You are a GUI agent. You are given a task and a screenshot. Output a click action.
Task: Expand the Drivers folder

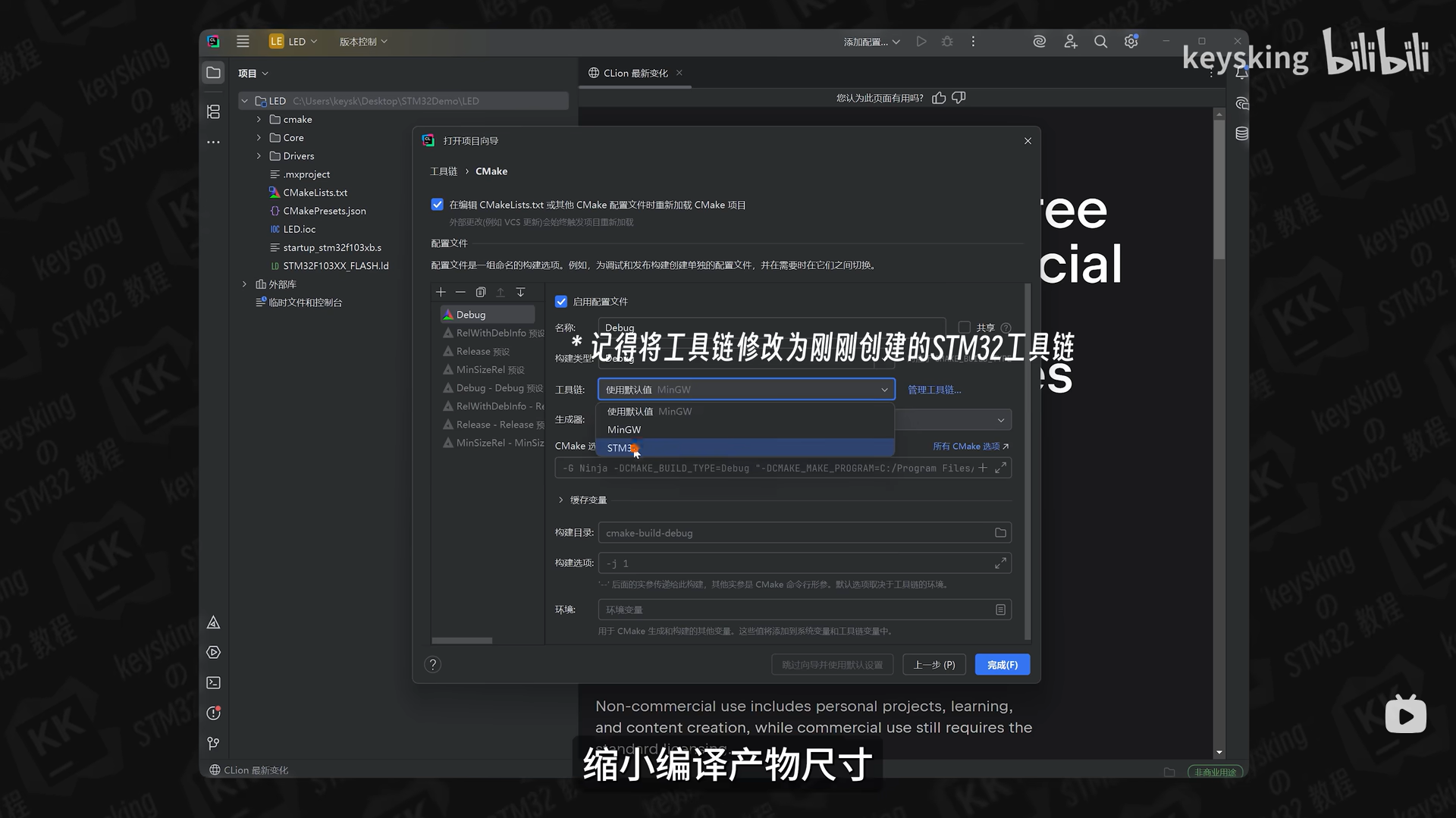[x=259, y=156]
